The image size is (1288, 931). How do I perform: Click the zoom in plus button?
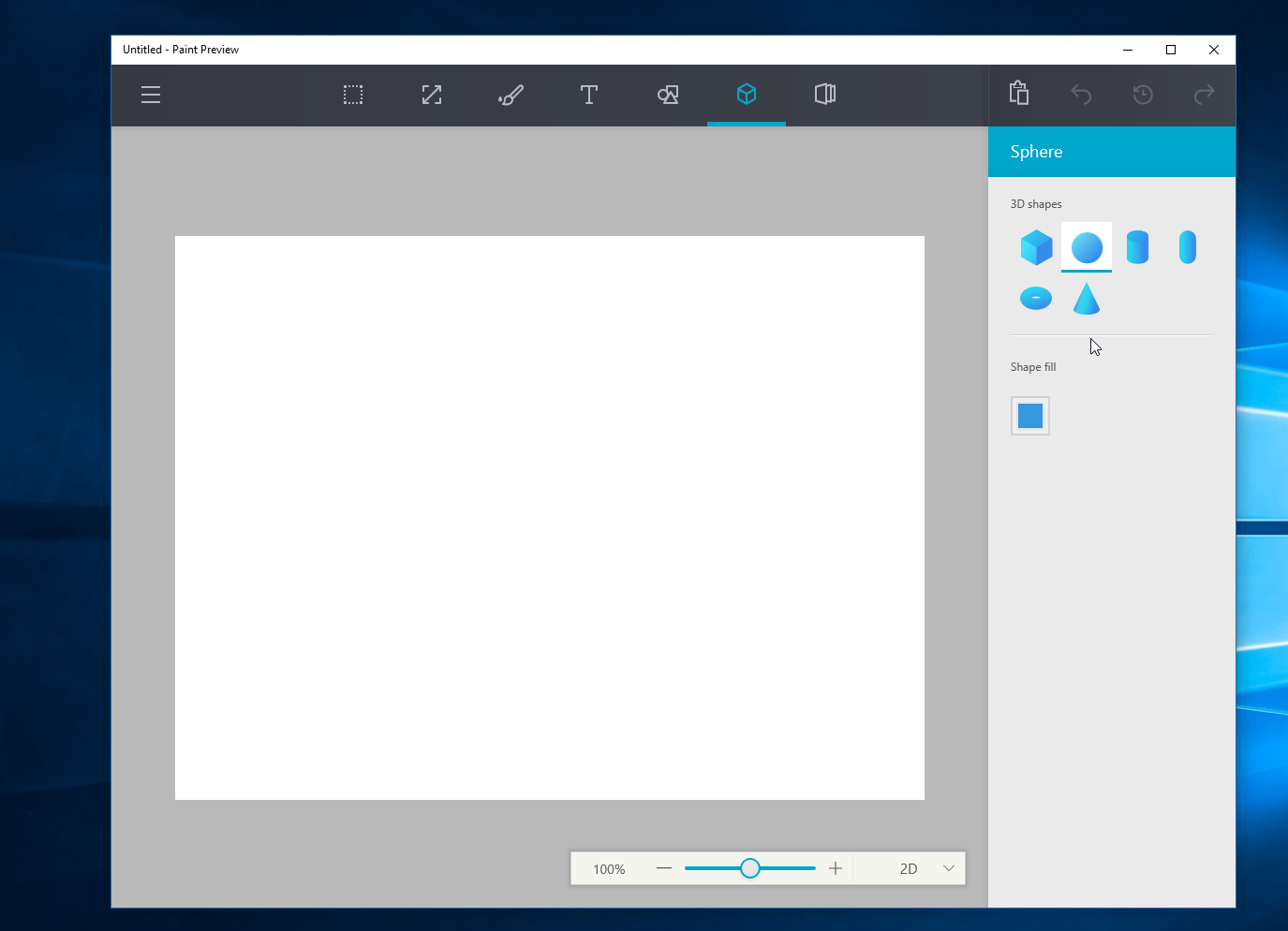(836, 868)
